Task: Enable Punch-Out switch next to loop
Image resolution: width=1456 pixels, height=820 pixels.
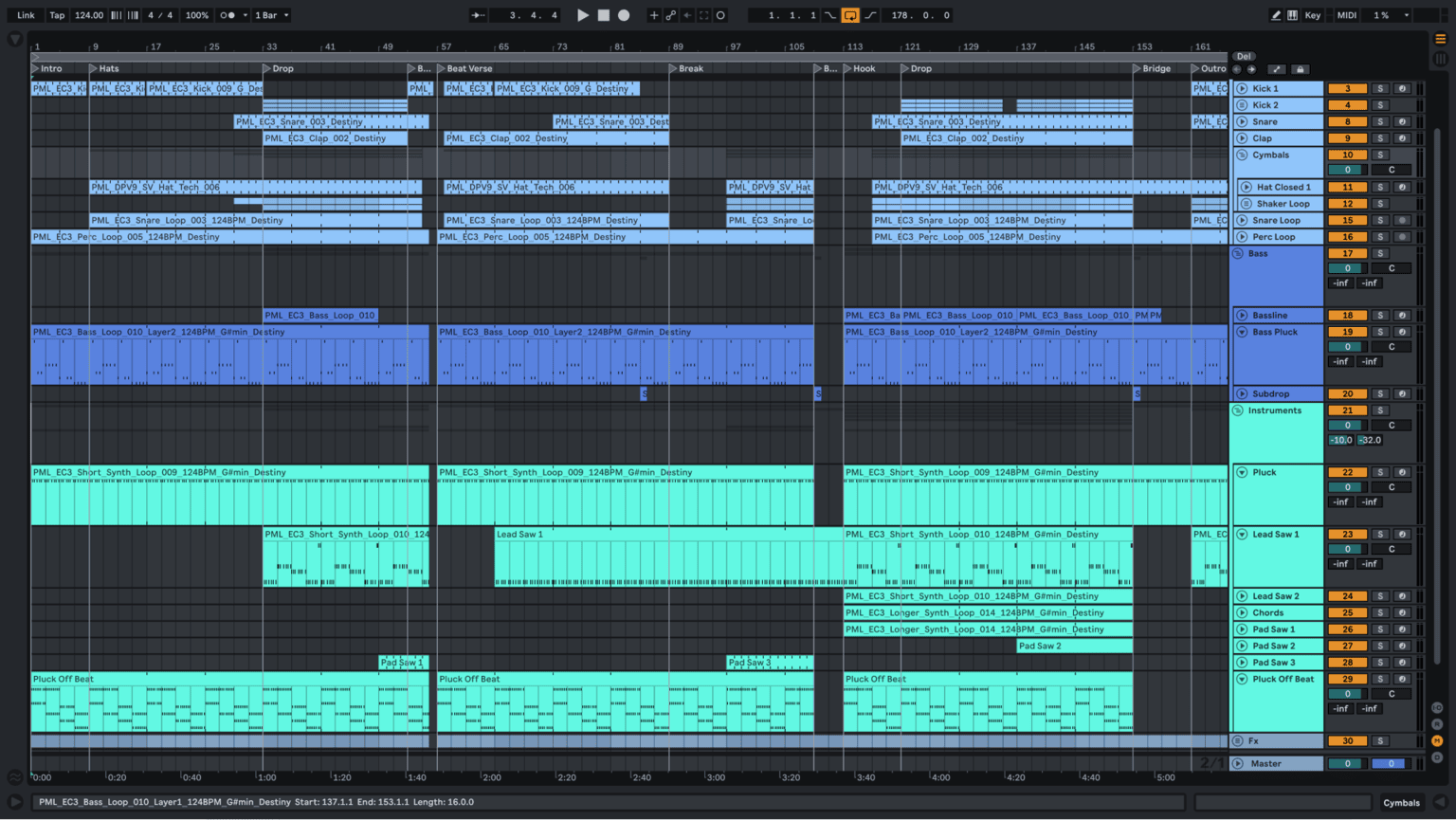Action: [x=870, y=15]
